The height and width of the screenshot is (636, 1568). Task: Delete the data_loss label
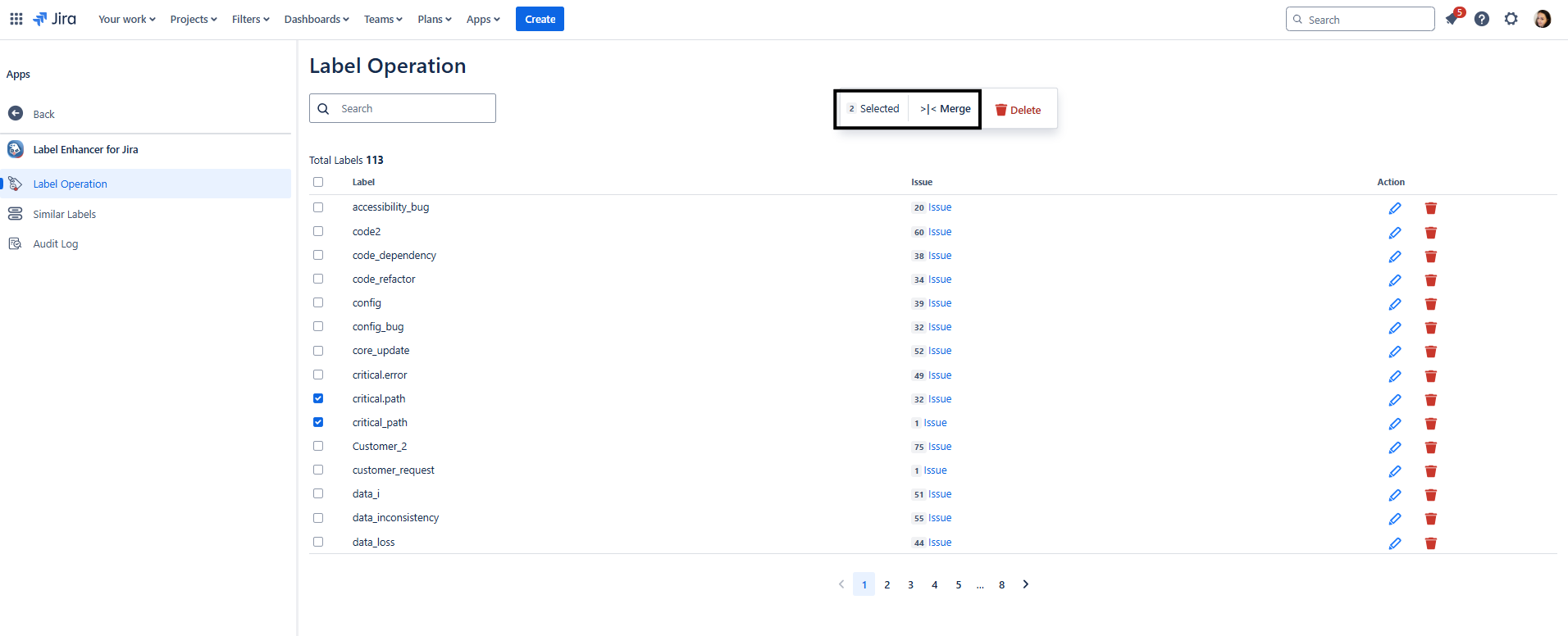(1431, 543)
